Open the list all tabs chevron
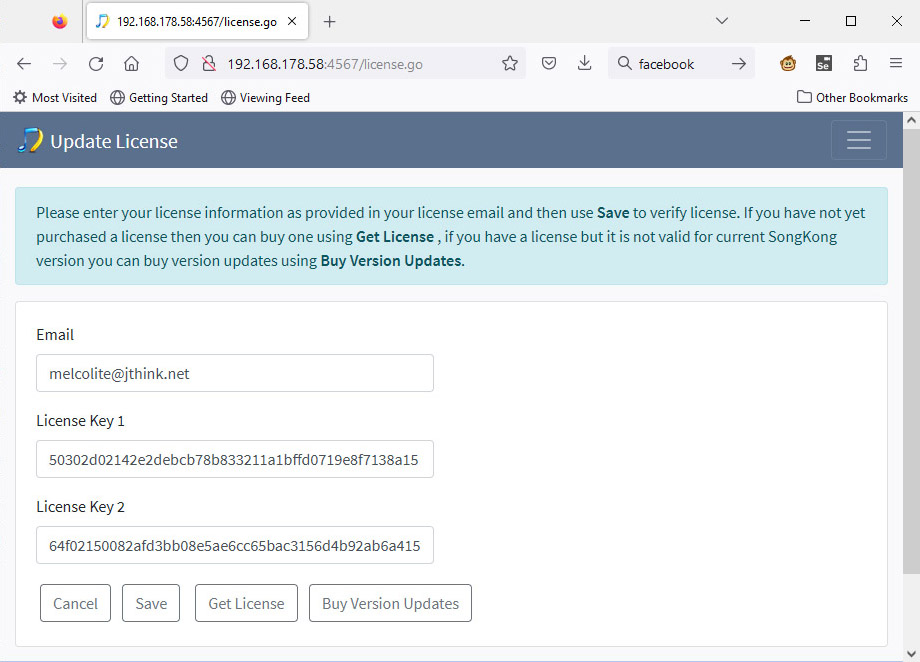 722,21
